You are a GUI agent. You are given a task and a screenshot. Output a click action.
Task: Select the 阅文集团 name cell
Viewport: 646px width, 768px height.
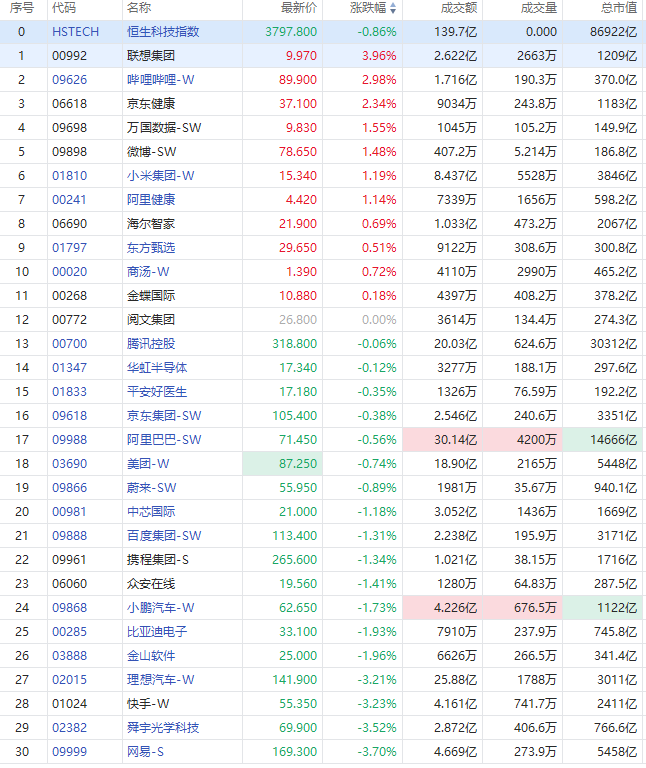pyautogui.click(x=151, y=320)
